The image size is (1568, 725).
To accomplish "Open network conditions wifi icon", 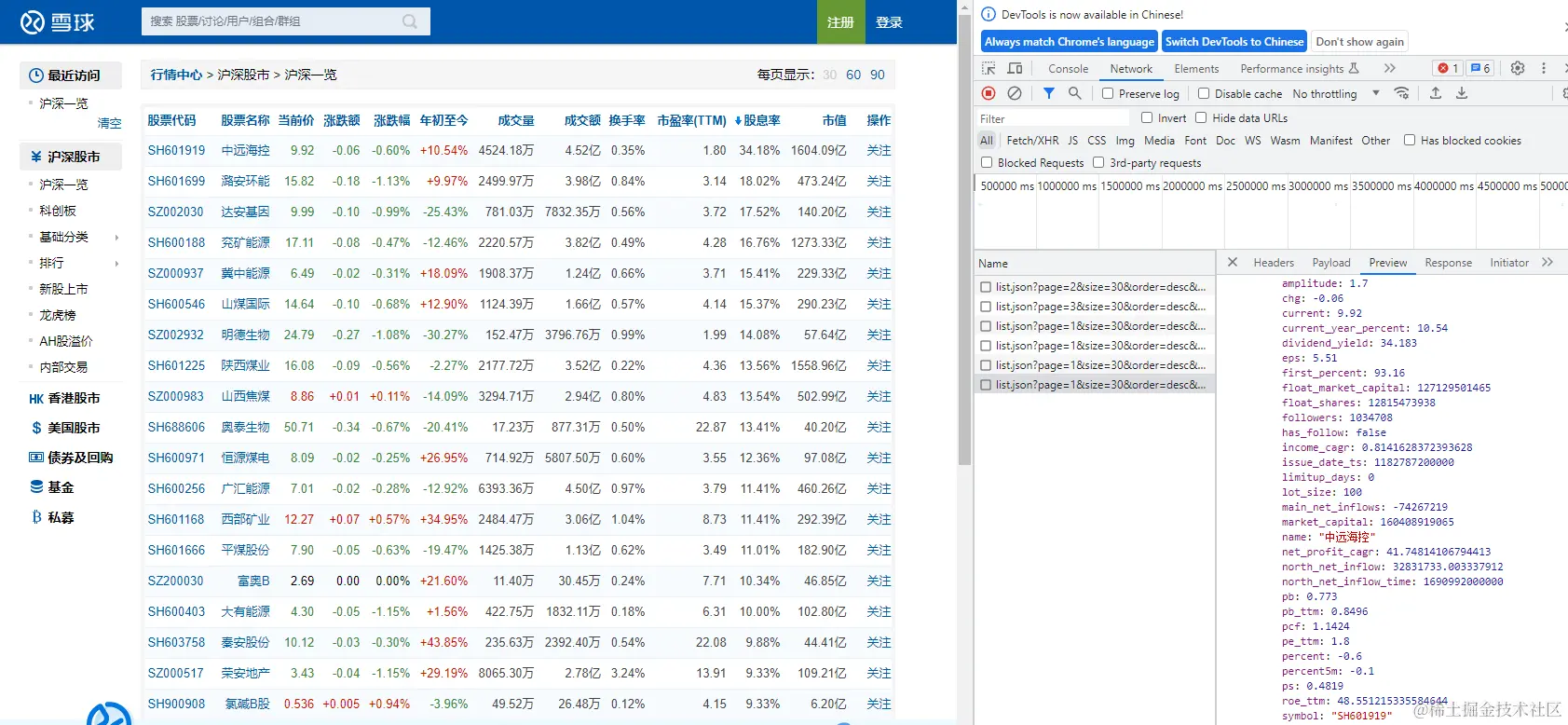I will pos(1401,93).
